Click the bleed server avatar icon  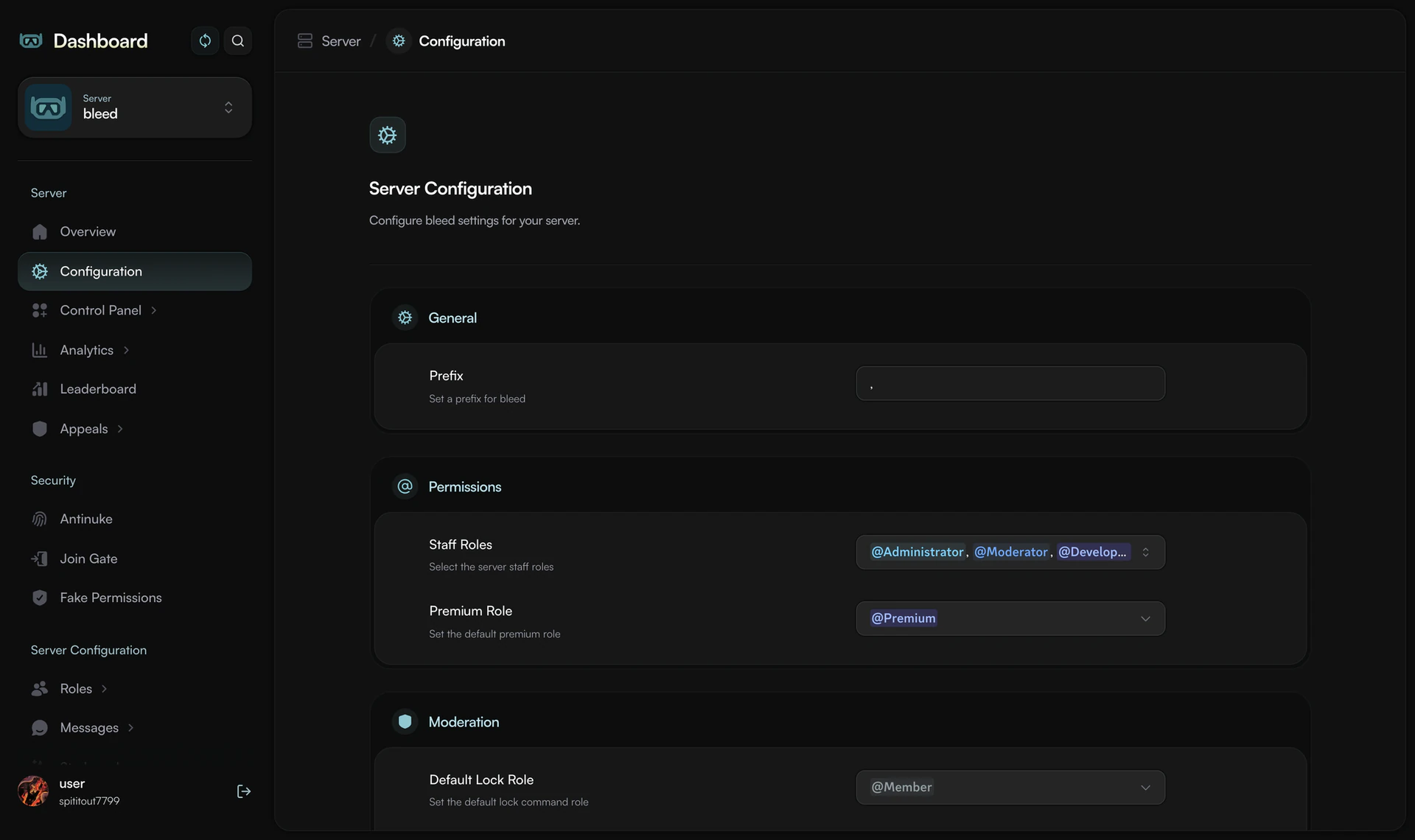[49, 108]
